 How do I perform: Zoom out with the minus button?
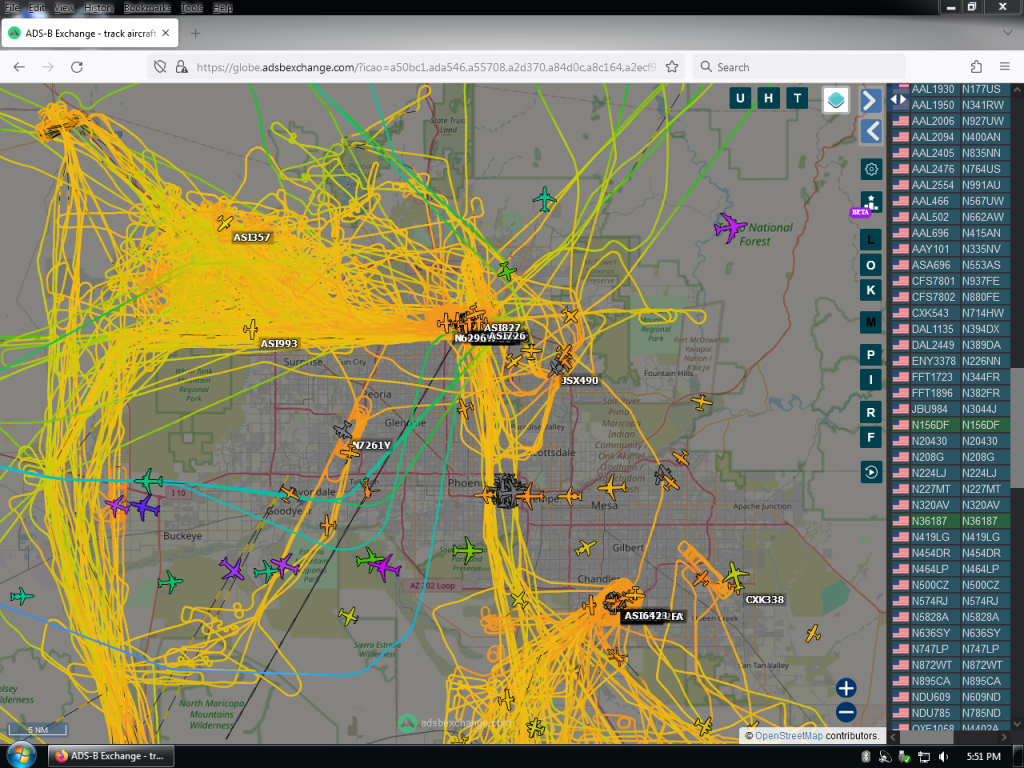click(846, 712)
